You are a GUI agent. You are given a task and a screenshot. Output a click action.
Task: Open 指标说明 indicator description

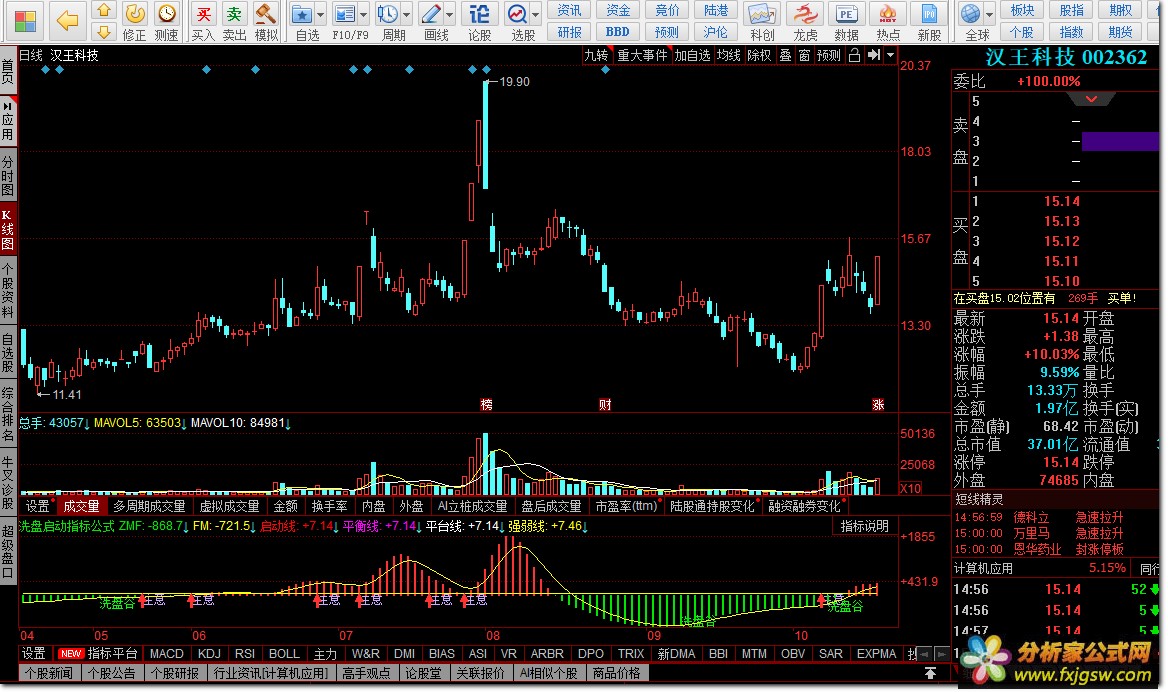[x=864, y=527]
